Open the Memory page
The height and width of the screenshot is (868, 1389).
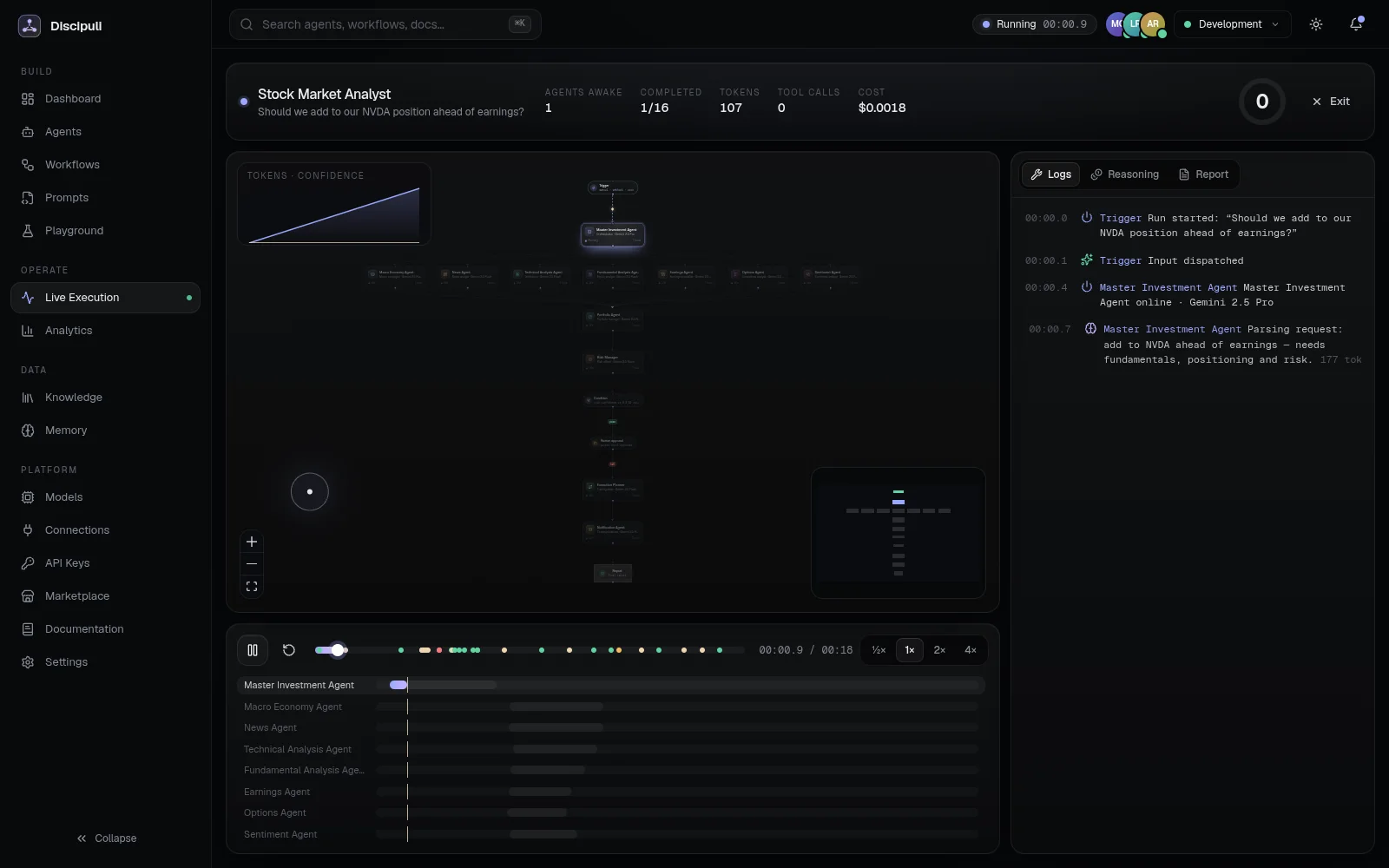click(105, 431)
